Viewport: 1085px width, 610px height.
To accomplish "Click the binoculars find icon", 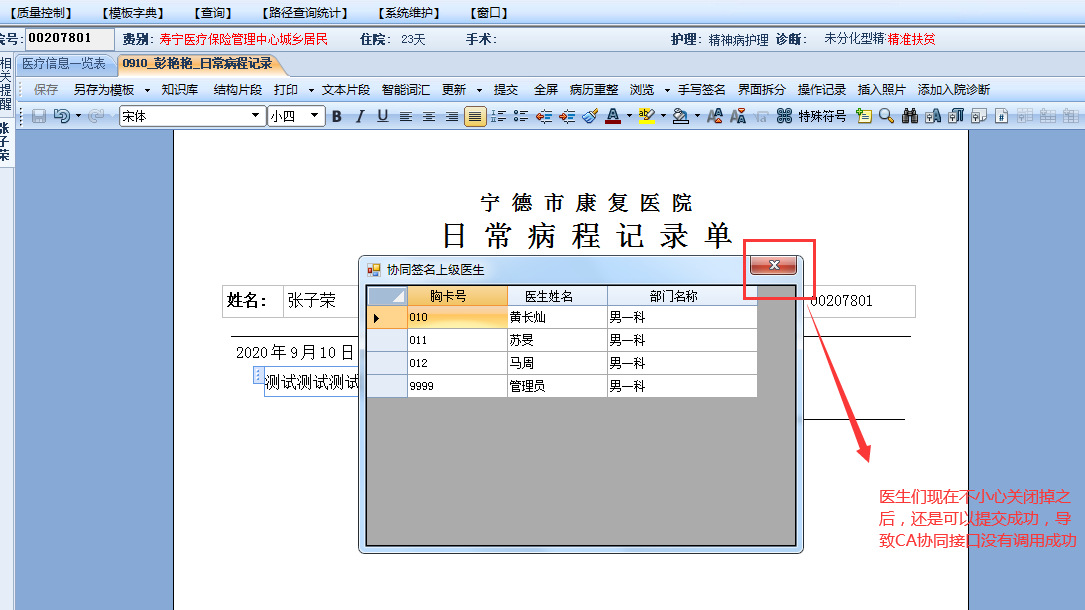I will (x=910, y=116).
